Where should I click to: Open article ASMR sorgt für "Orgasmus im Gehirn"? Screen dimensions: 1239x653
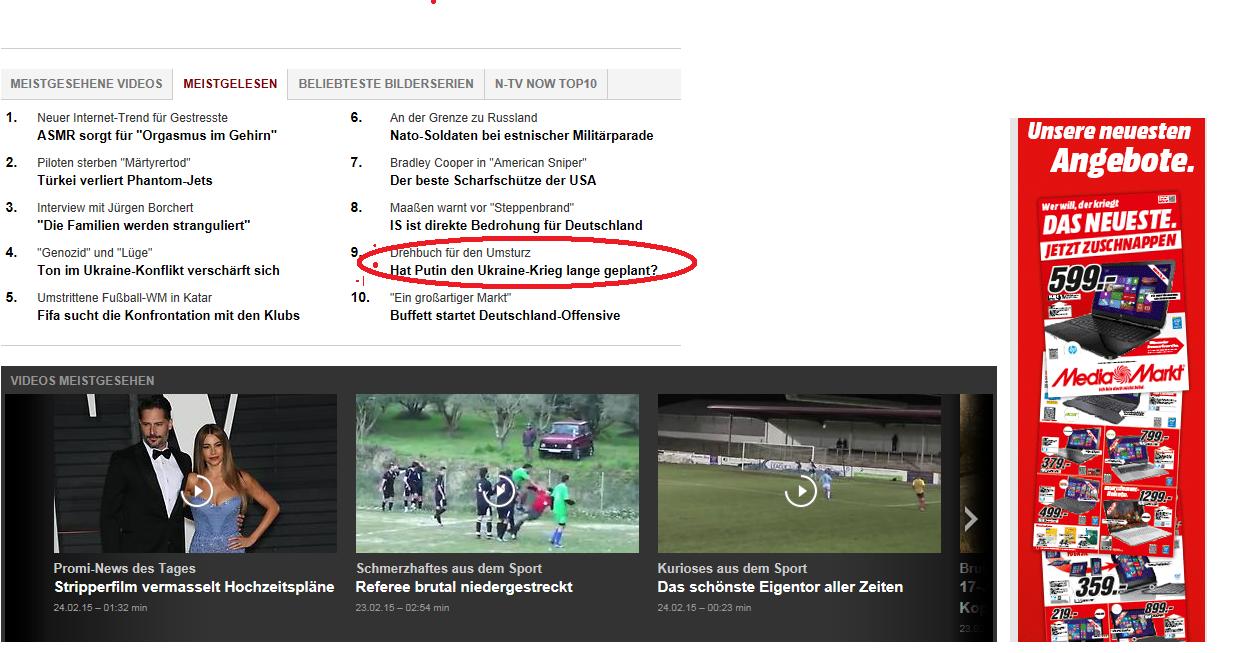157,135
